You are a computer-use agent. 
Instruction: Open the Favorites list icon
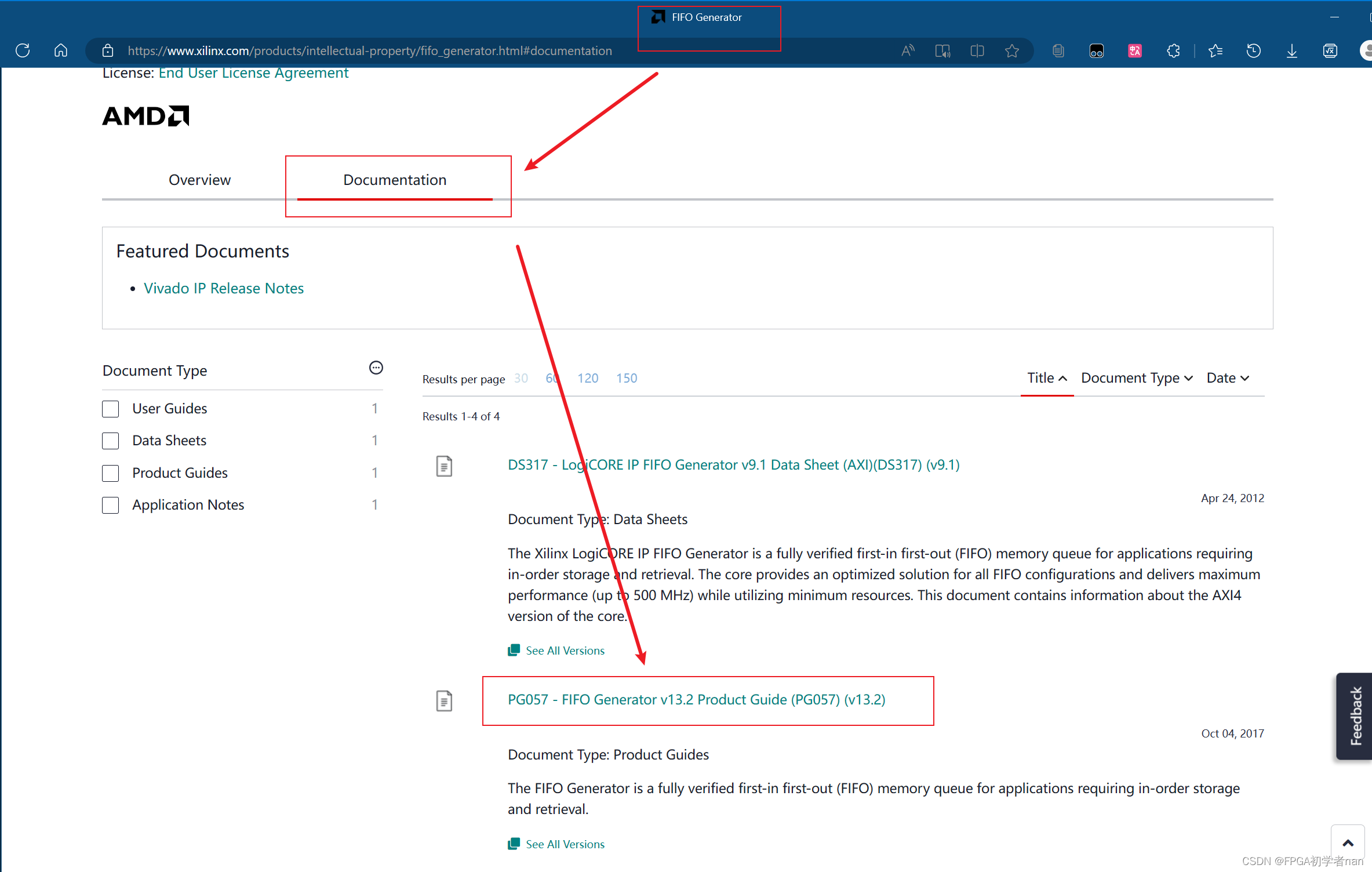click(x=1215, y=51)
